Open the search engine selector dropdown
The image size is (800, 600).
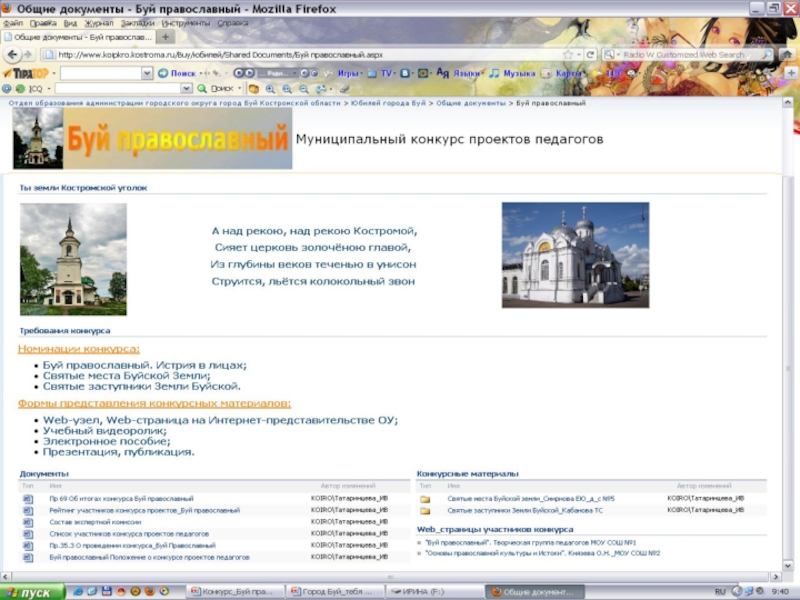(x=618, y=55)
